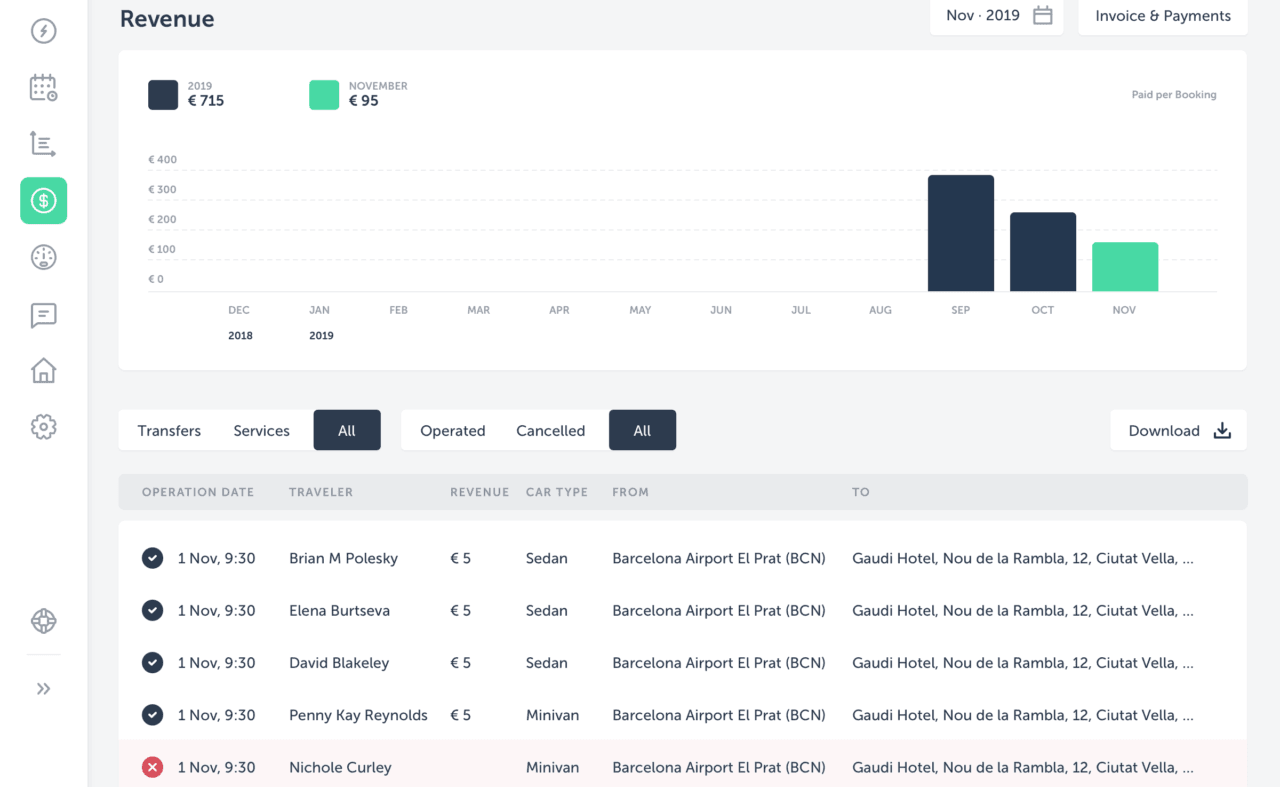Open the chat messages sidebar icon
Screen dimensions: 1280x787
pos(43,315)
